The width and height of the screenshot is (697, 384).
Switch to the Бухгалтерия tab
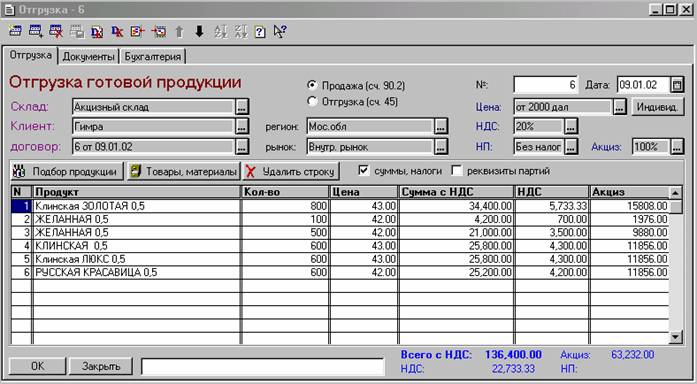pos(152,57)
